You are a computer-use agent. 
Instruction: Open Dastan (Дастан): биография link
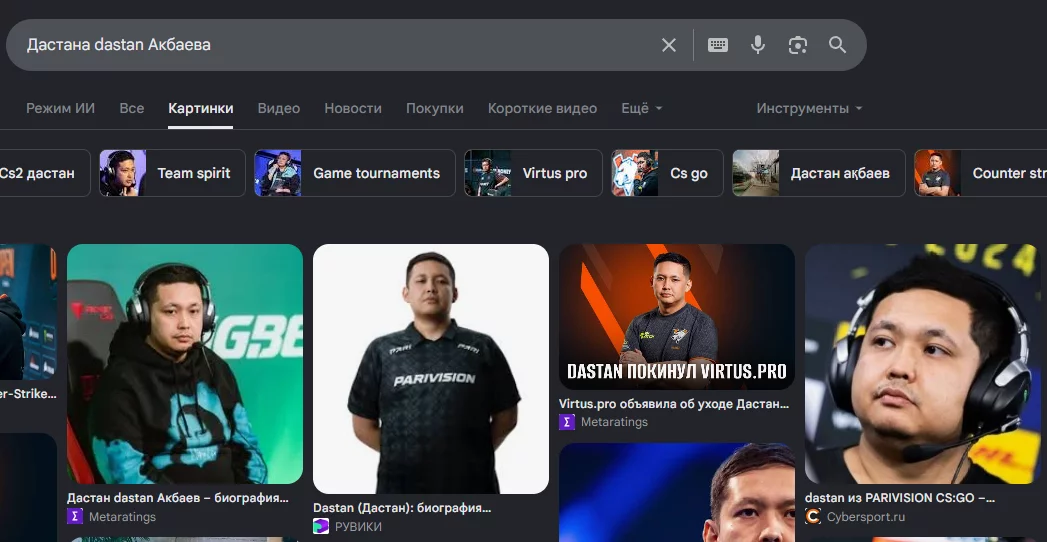[x=402, y=508]
